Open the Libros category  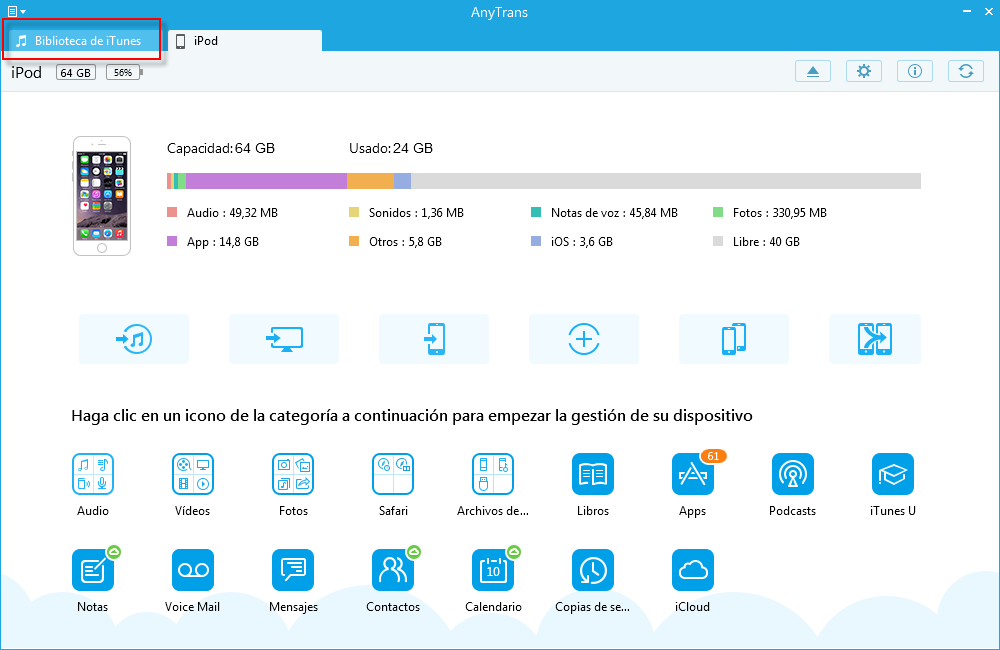tap(593, 474)
